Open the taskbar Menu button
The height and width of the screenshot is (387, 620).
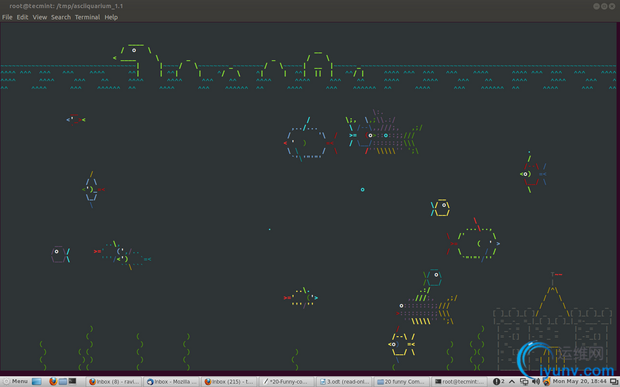coord(16,381)
